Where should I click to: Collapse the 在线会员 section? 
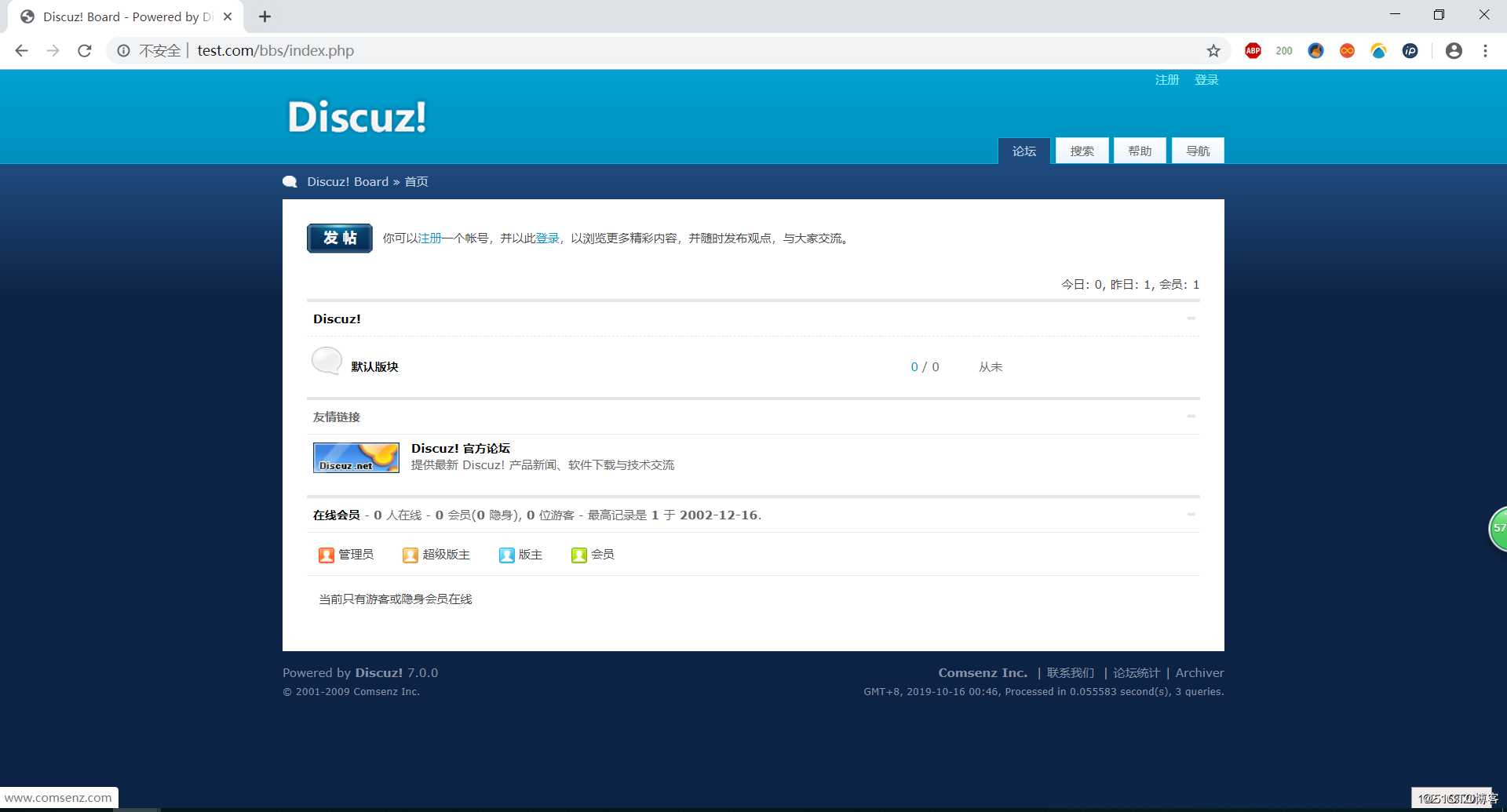pyautogui.click(x=1191, y=515)
